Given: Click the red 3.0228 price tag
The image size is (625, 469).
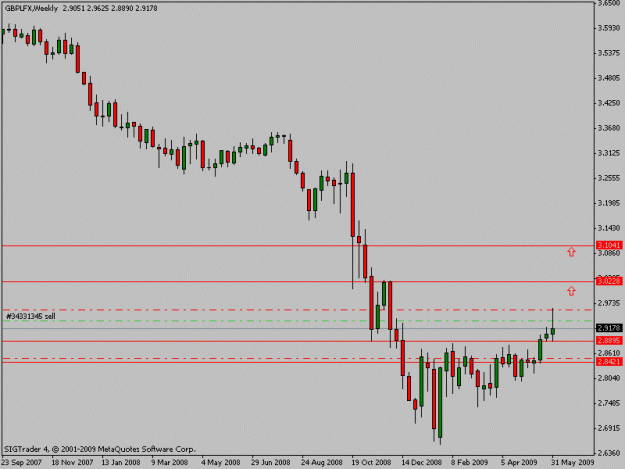Looking at the screenshot, I should [609, 281].
